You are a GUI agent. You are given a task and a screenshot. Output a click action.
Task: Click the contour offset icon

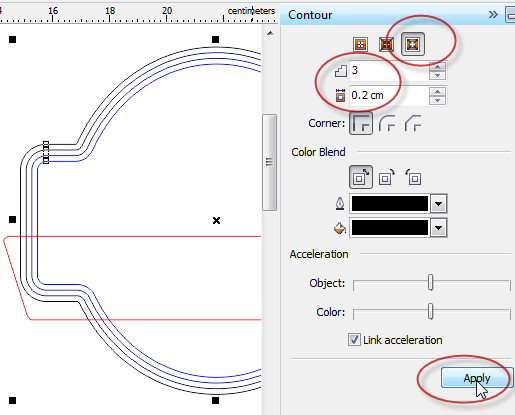(340, 95)
